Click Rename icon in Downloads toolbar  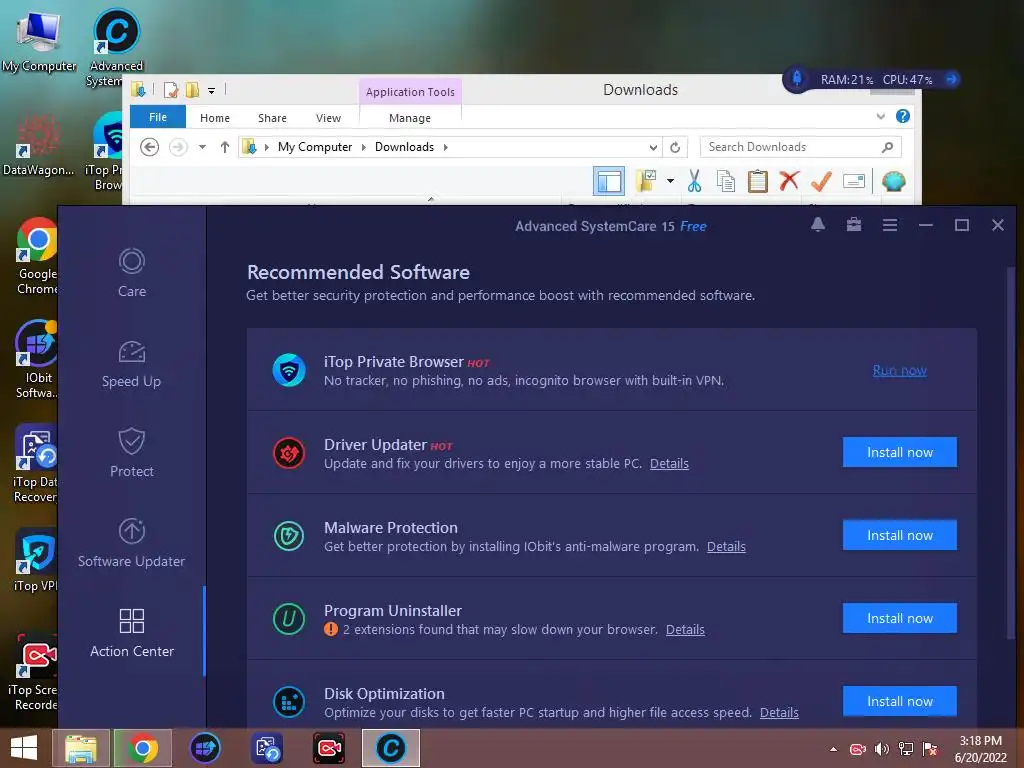854,181
